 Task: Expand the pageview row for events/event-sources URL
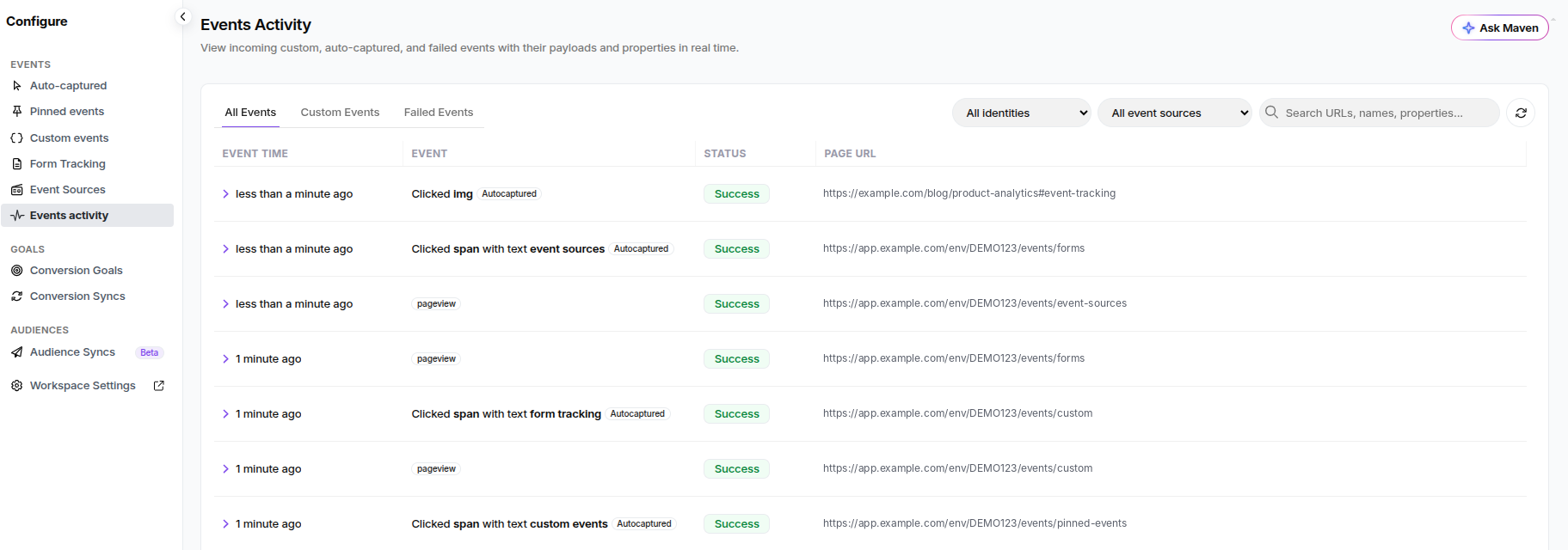coord(225,304)
